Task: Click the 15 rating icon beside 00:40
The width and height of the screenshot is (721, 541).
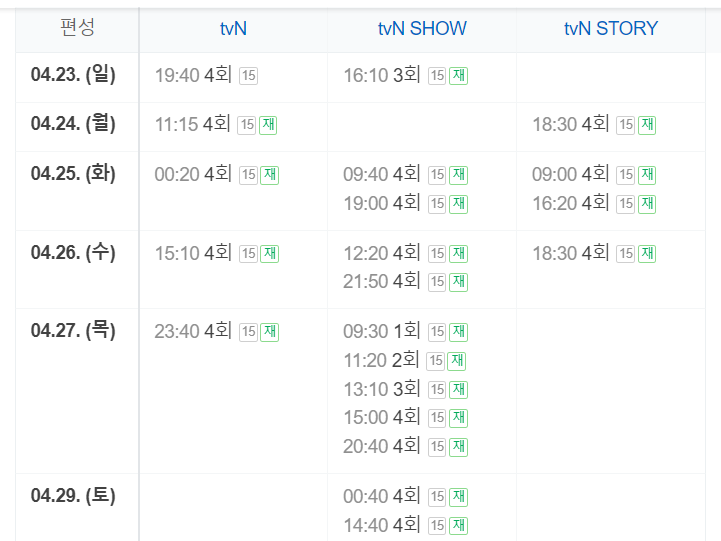Action: (x=437, y=497)
